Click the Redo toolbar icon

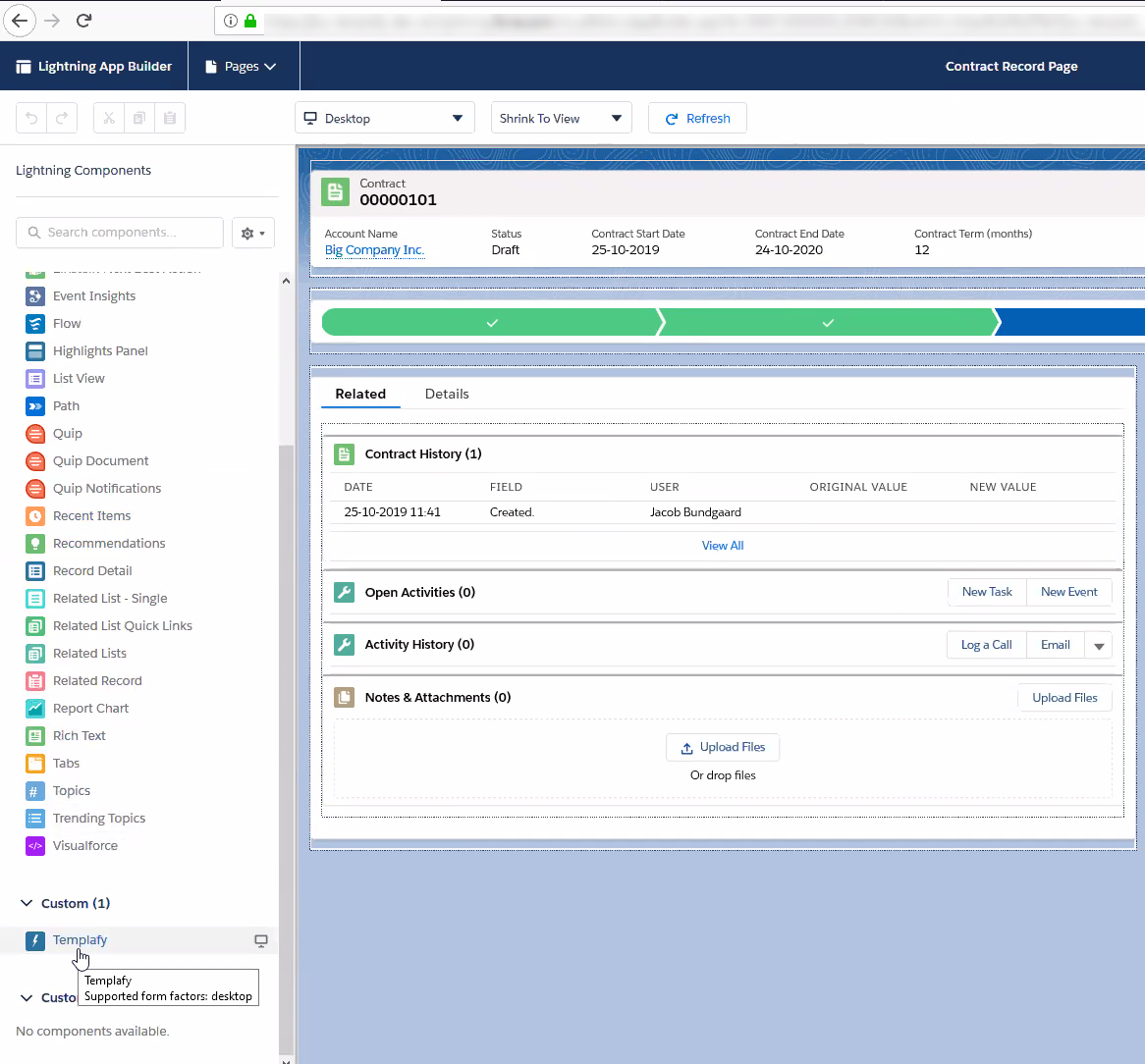62,118
